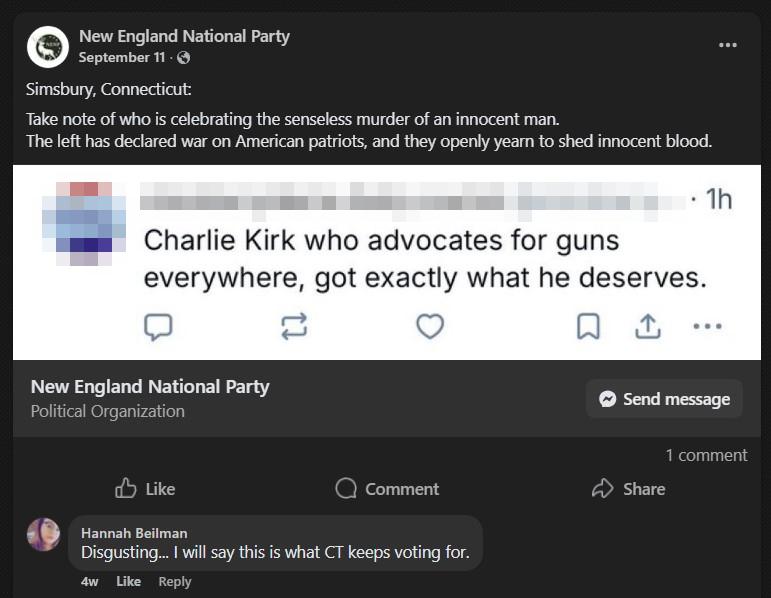Viewport: 771px width, 598px height.
Task: Reply to Hannah Beilman's comment
Action: [x=174, y=582]
